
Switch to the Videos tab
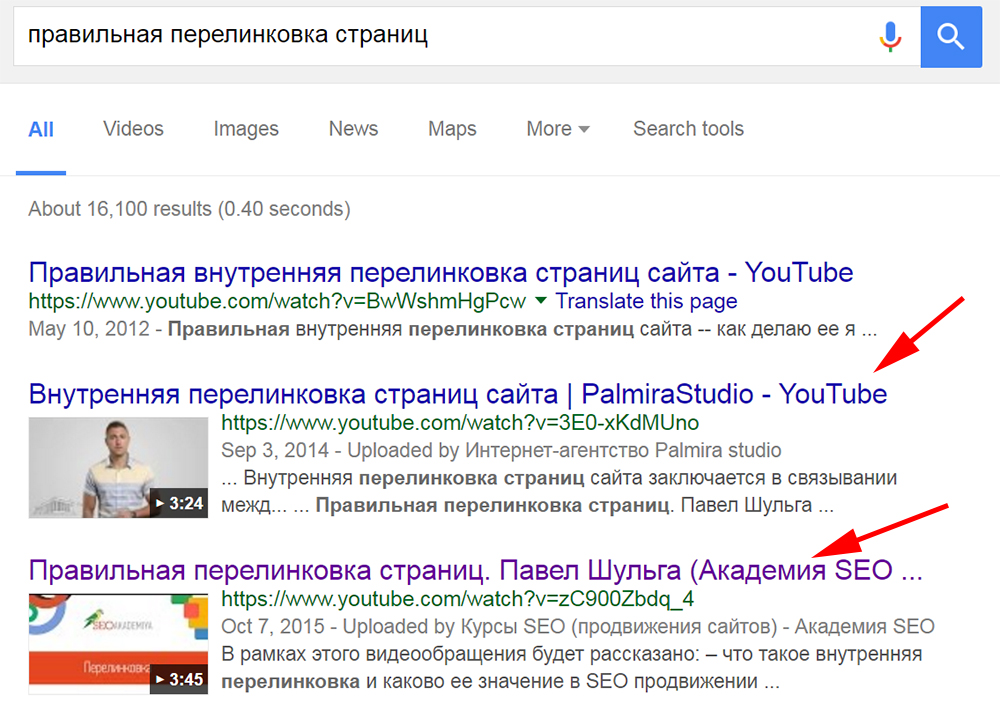(133, 129)
